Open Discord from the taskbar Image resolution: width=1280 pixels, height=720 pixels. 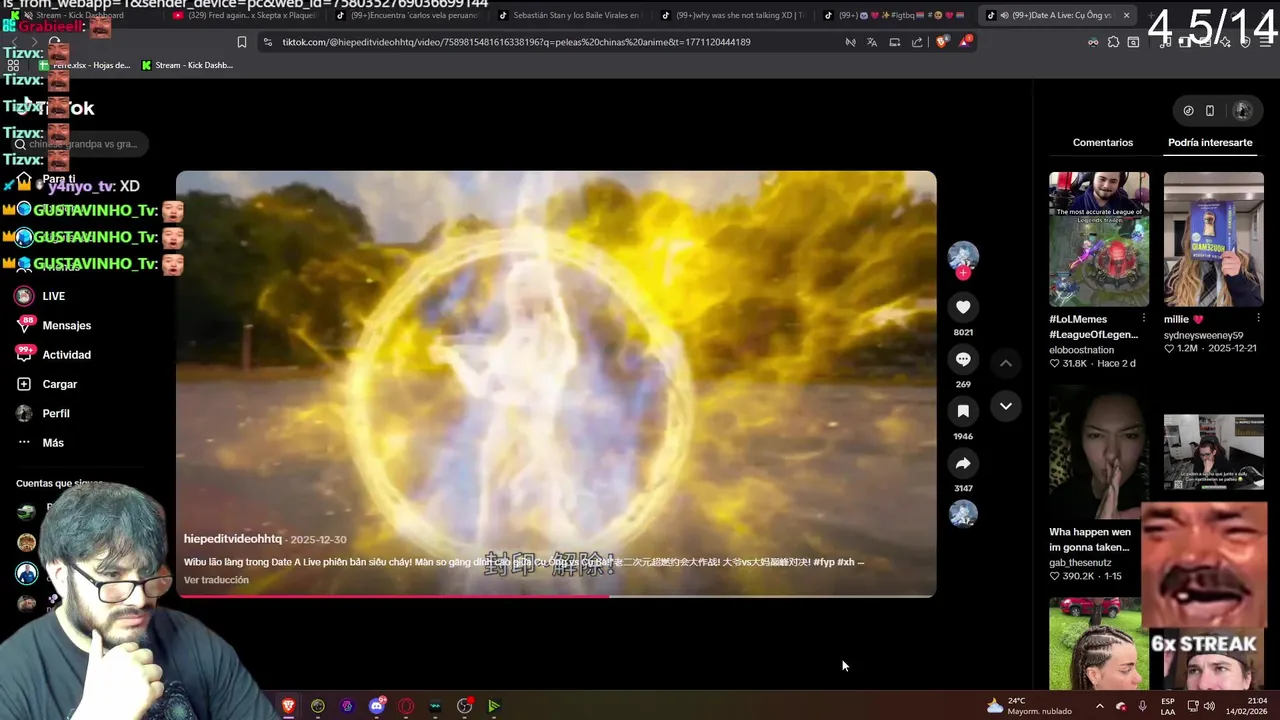pyautogui.click(x=377, y=706)
